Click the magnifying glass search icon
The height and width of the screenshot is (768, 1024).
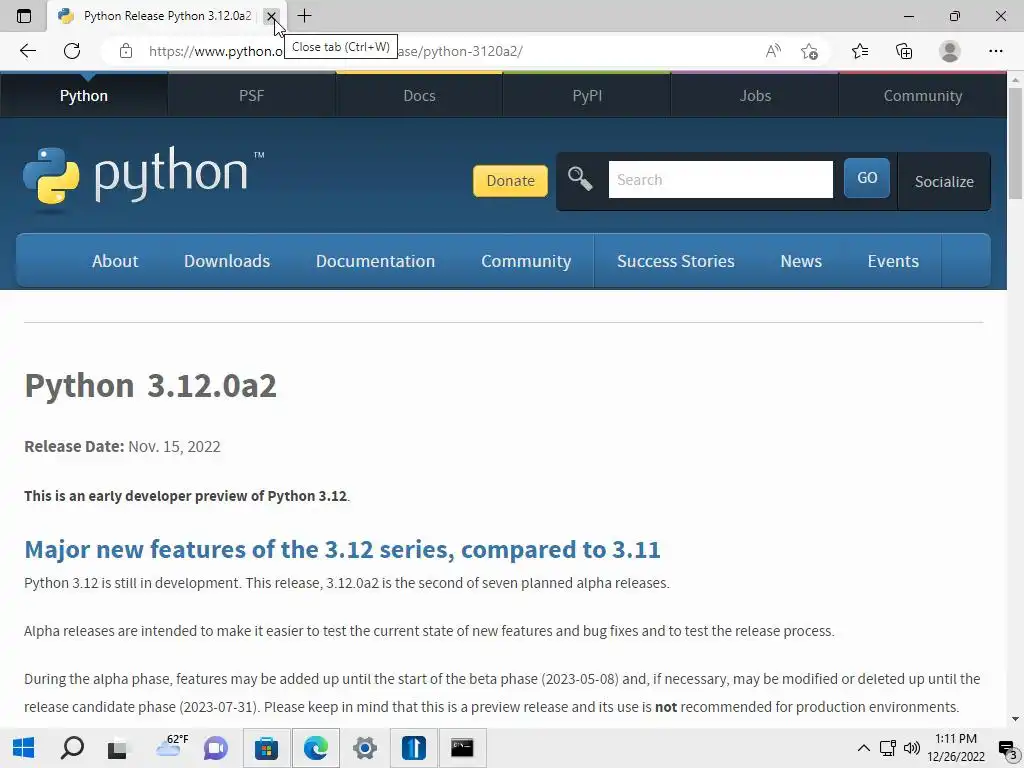580,178
